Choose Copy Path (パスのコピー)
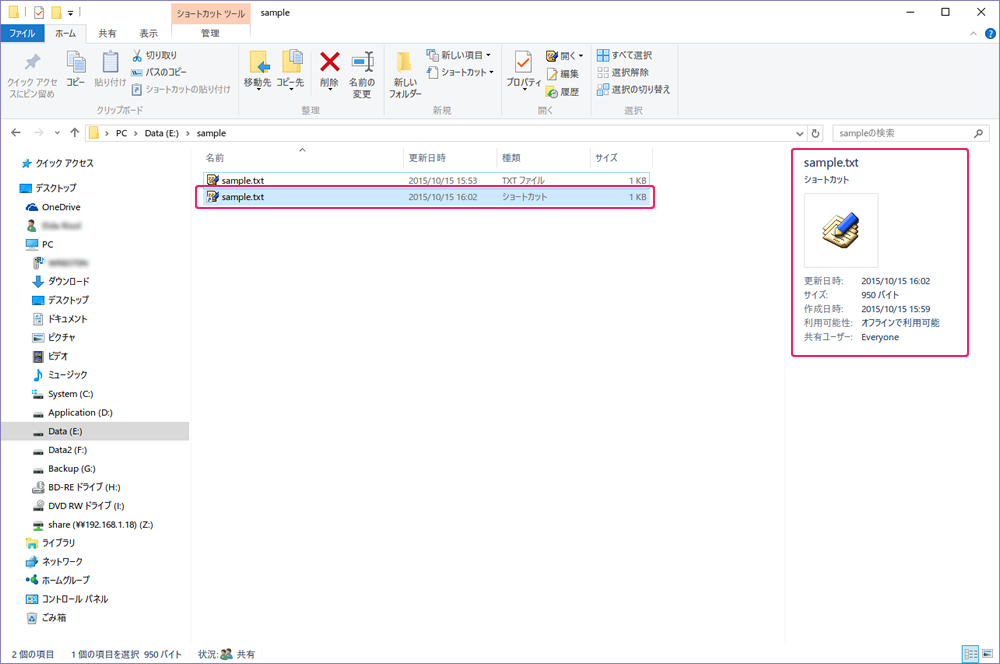1000x664 pixels. pyautogui.click(x=159, y=72)
